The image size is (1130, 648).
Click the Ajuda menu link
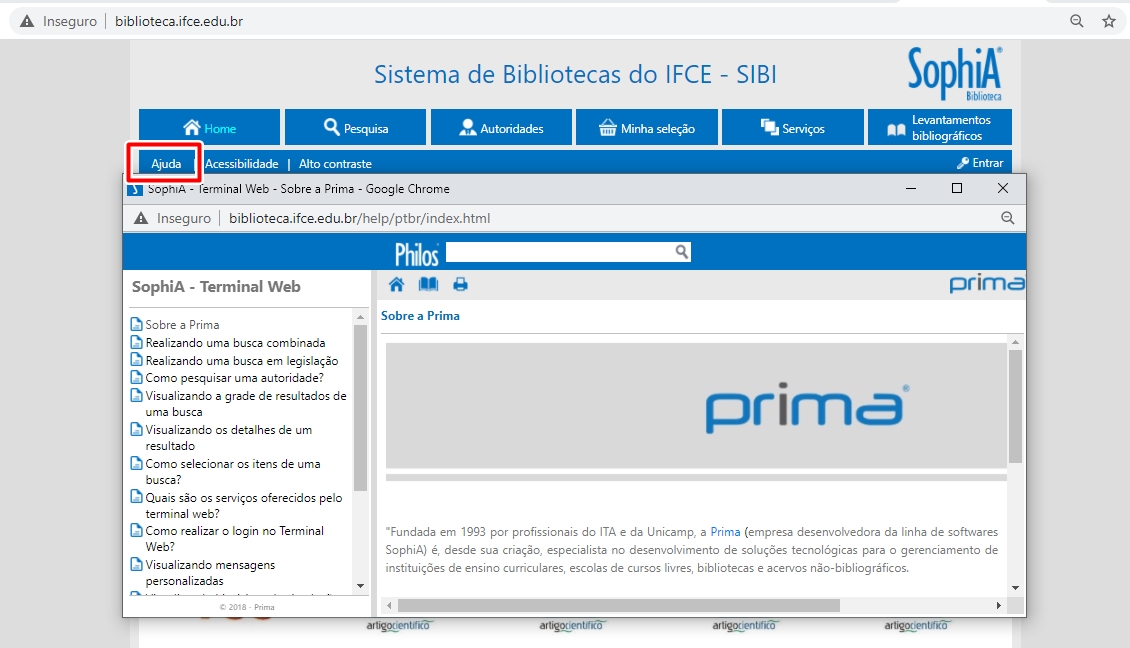pyautogui.click(x=166, y=163)
